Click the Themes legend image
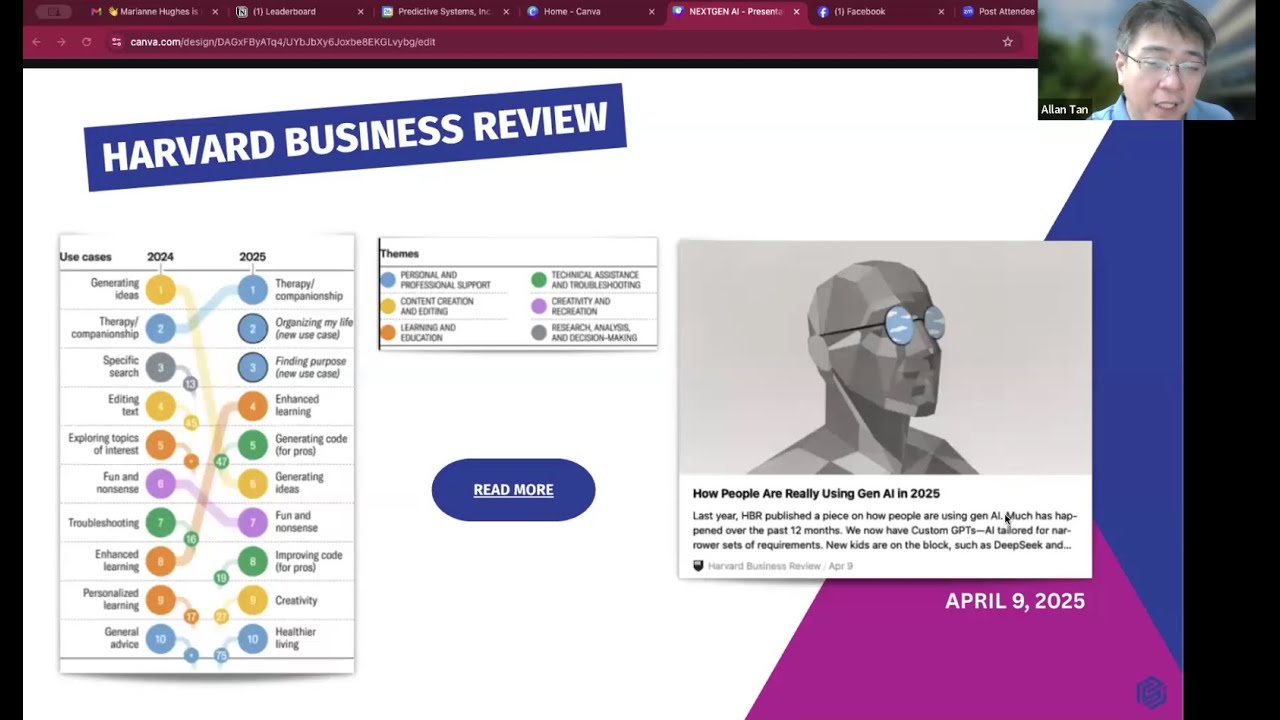 [518, 294]
